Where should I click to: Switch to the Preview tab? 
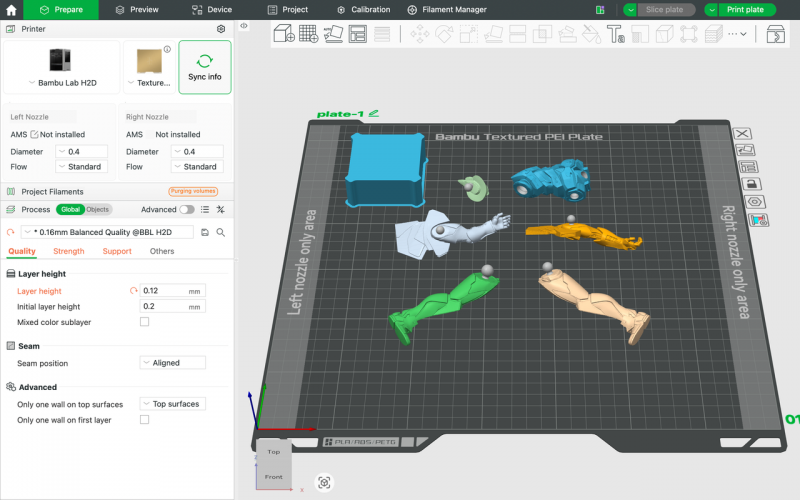pos(137,10)
